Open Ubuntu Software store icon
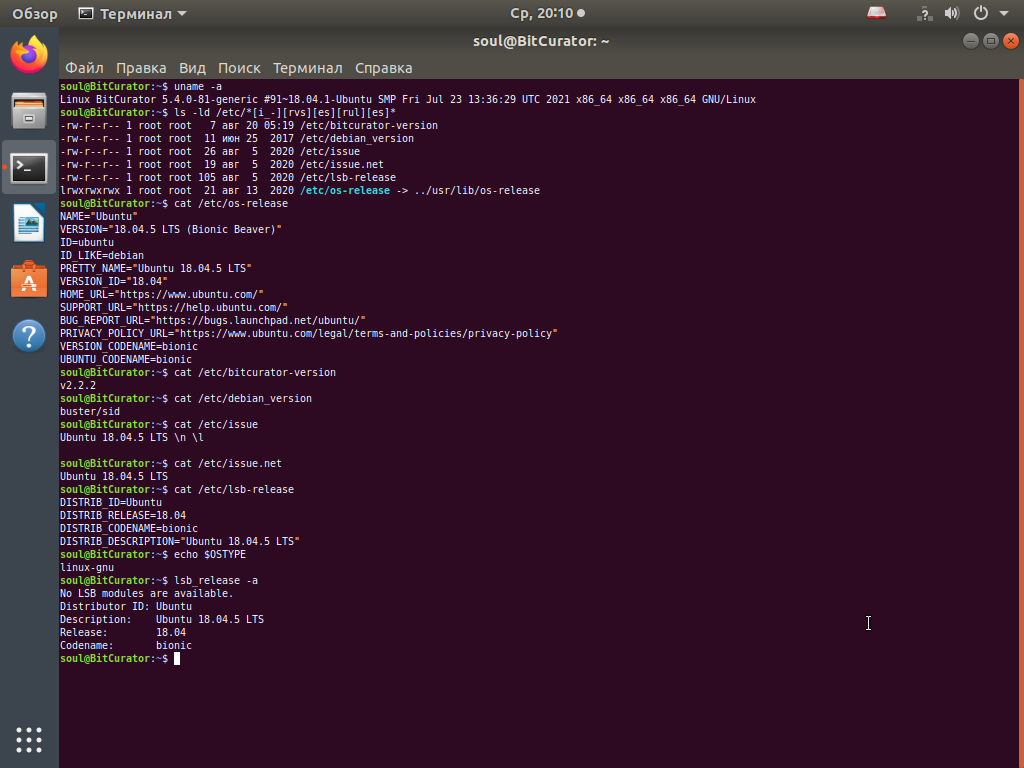The height and width of the screenshot is (768, 1024). click(x=29, y=280)
